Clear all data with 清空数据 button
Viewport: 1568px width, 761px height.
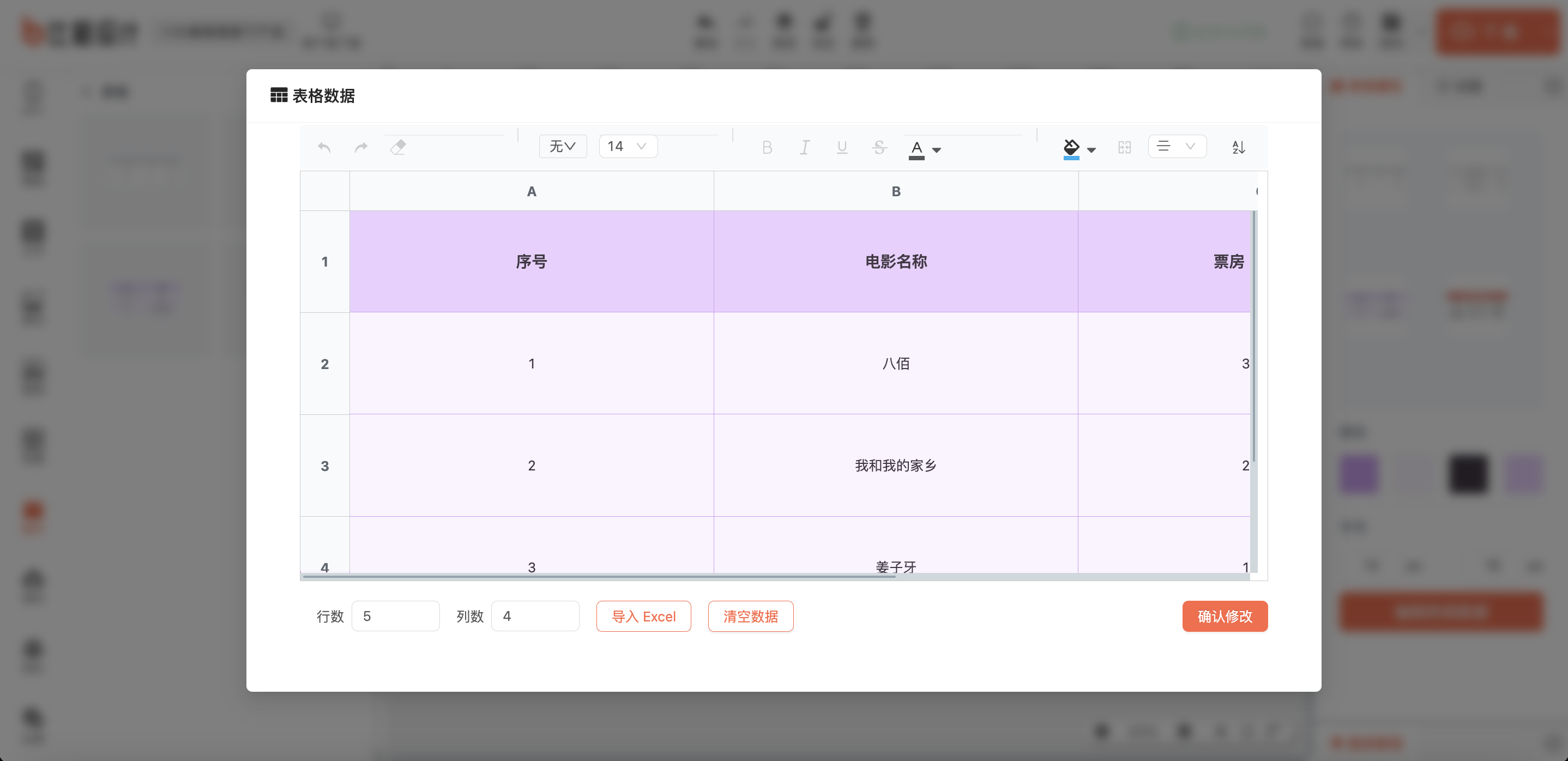(751, 616)
